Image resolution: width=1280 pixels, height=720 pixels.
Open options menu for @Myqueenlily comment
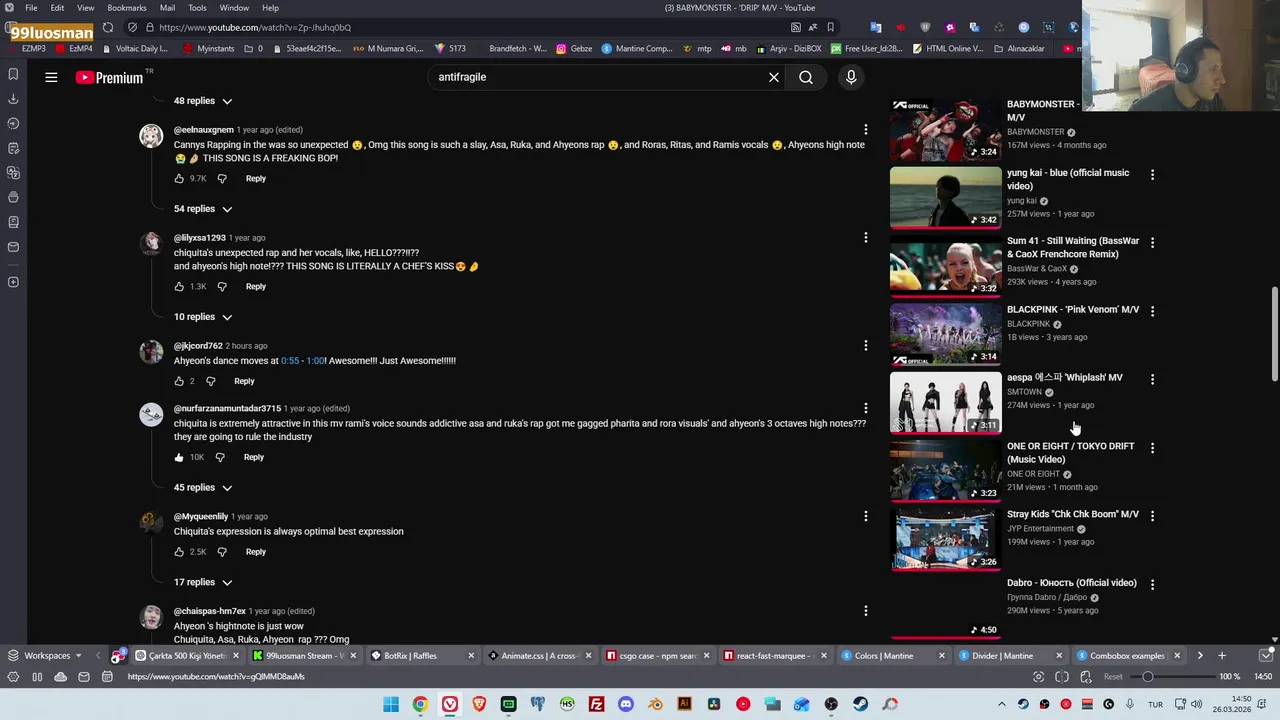pos(866,517)
